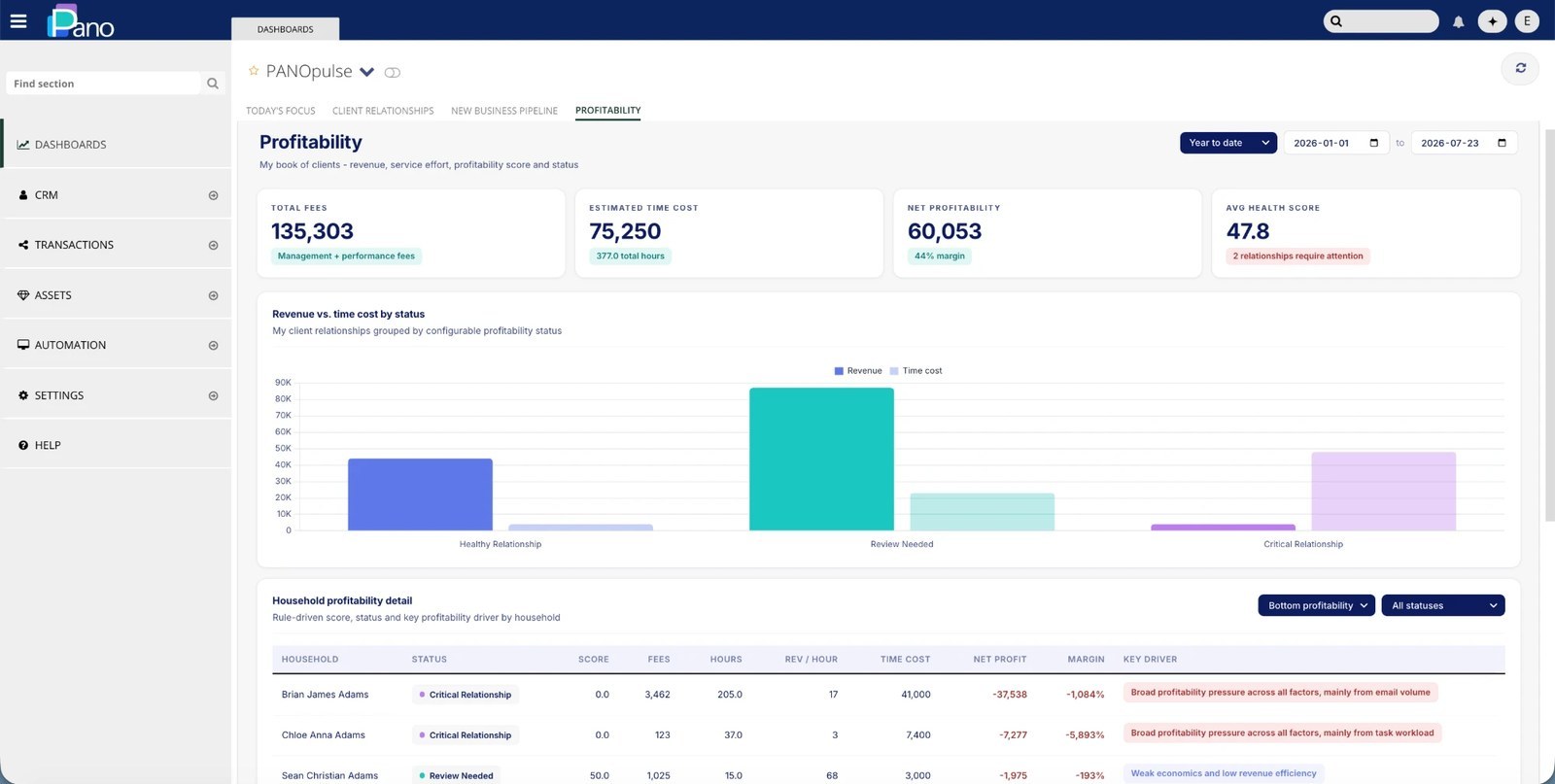
Task: Select the Profitability tab
Action: click(608, 110)
